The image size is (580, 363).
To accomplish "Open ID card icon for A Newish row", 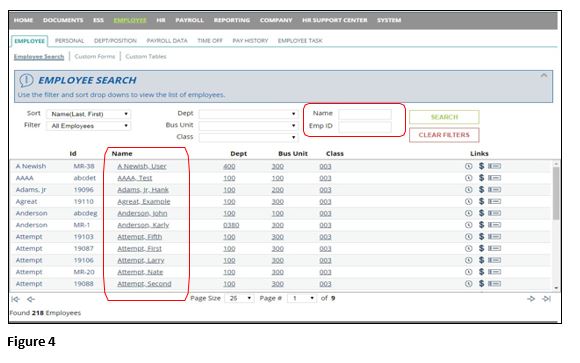I will click(x=494, y=166).
